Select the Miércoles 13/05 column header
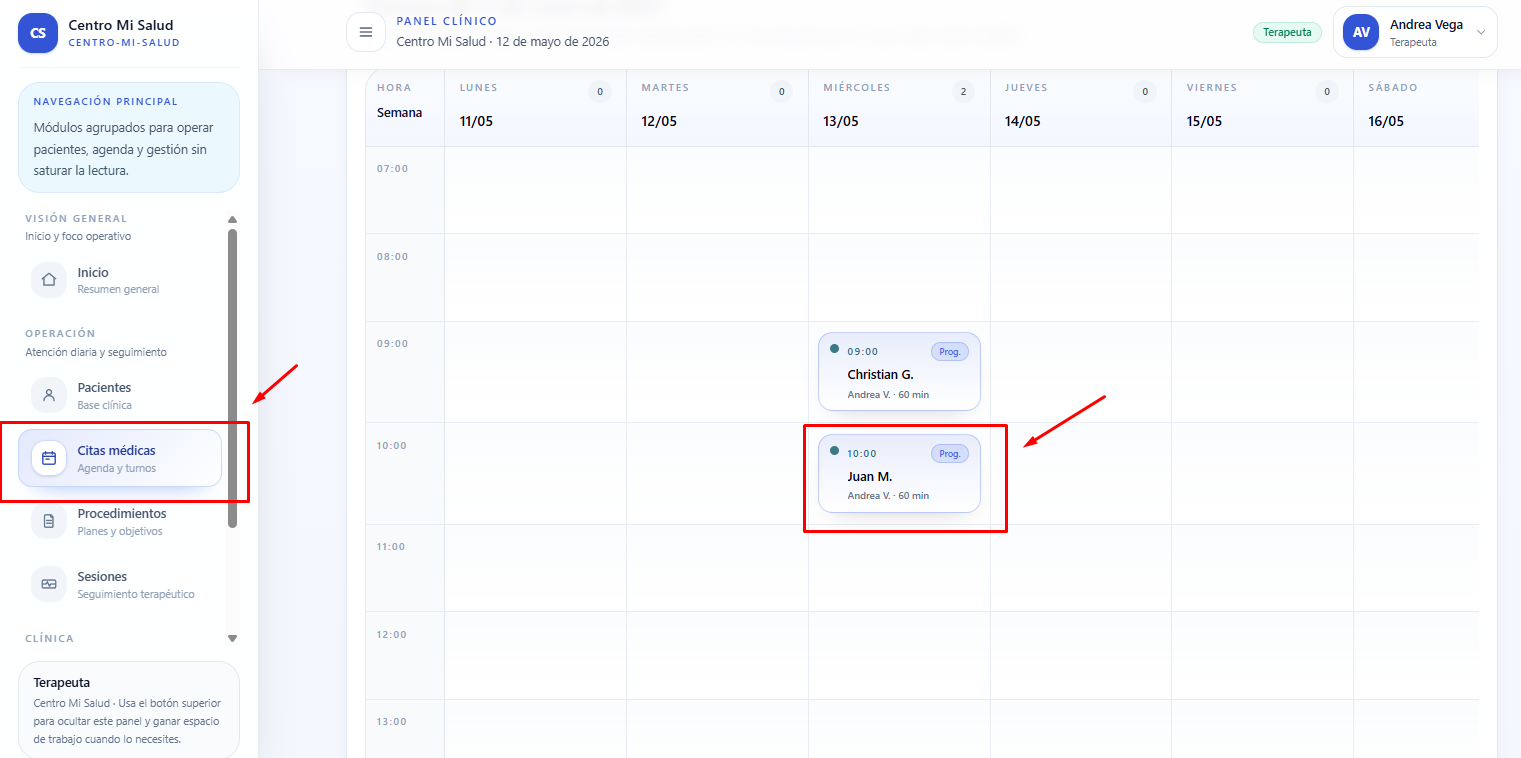The width and height of the screenshot is (1521, 758). [x=899, y=108]
